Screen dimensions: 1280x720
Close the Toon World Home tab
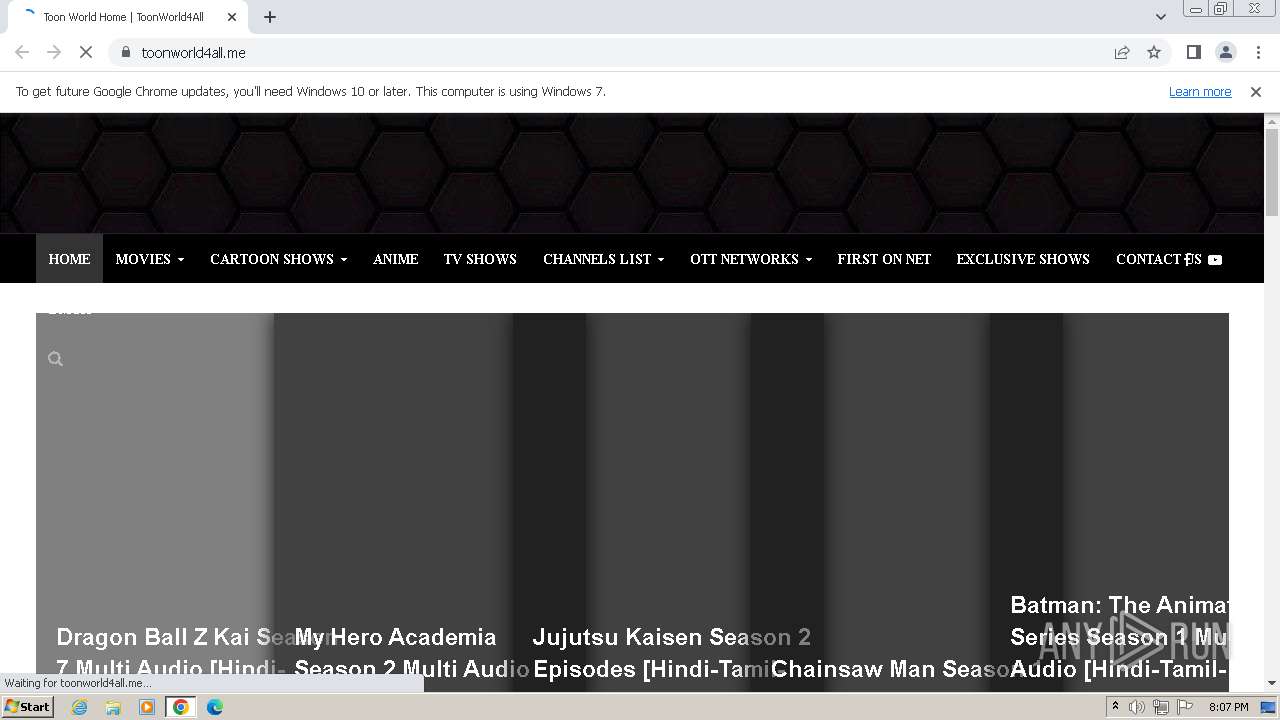click(232, 16)
